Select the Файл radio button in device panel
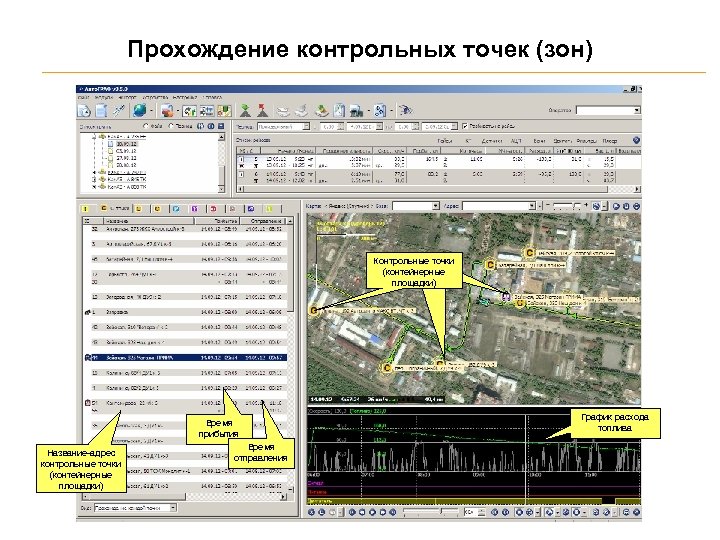This screenshot has height=540, width=720. click(x=146, y=126)
